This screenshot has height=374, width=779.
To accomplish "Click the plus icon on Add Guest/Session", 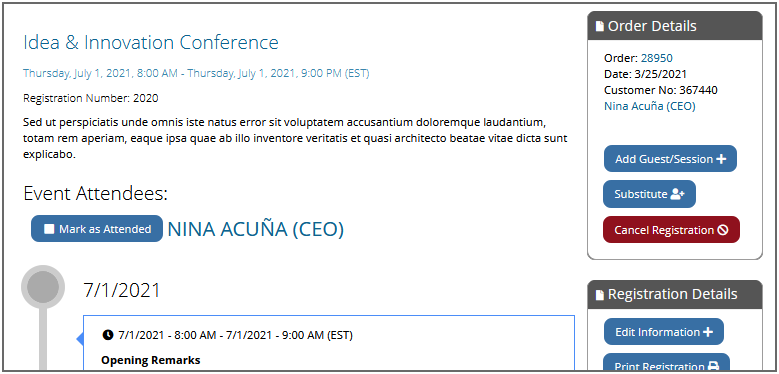I will 721,159.
